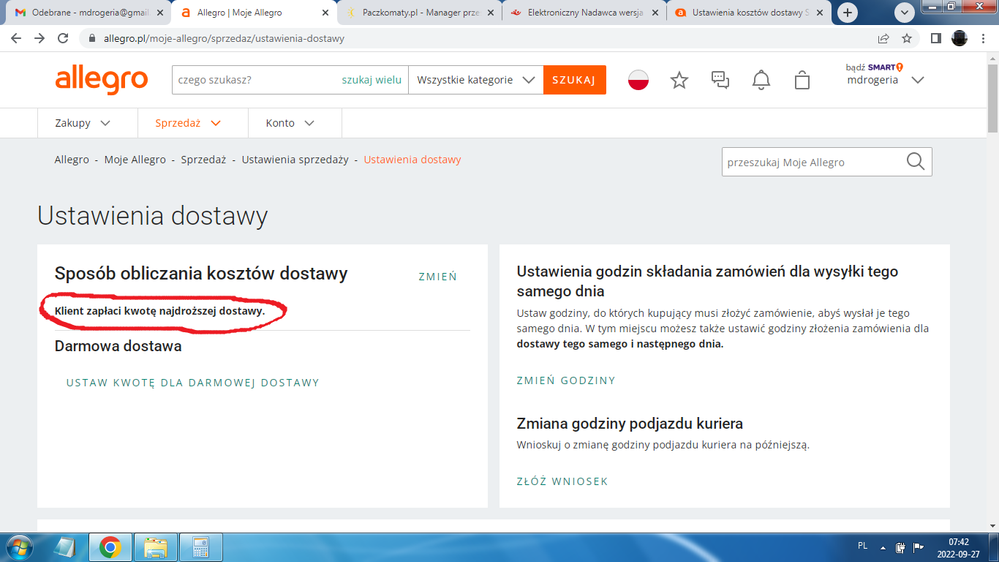Open favorites star icon in Allegro header
Image resolution: width=999 pixels, height=562 pixels.
click(x=679, y=80)
